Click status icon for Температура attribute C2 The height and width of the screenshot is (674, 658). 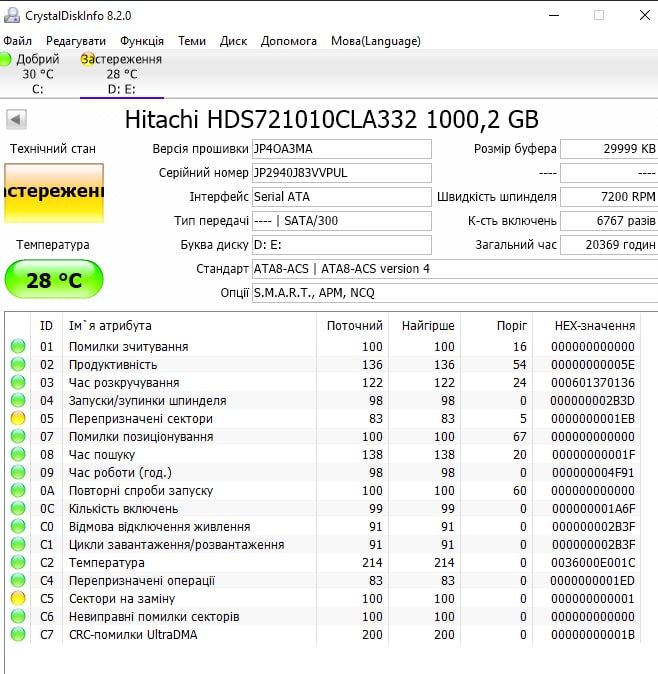18,563
